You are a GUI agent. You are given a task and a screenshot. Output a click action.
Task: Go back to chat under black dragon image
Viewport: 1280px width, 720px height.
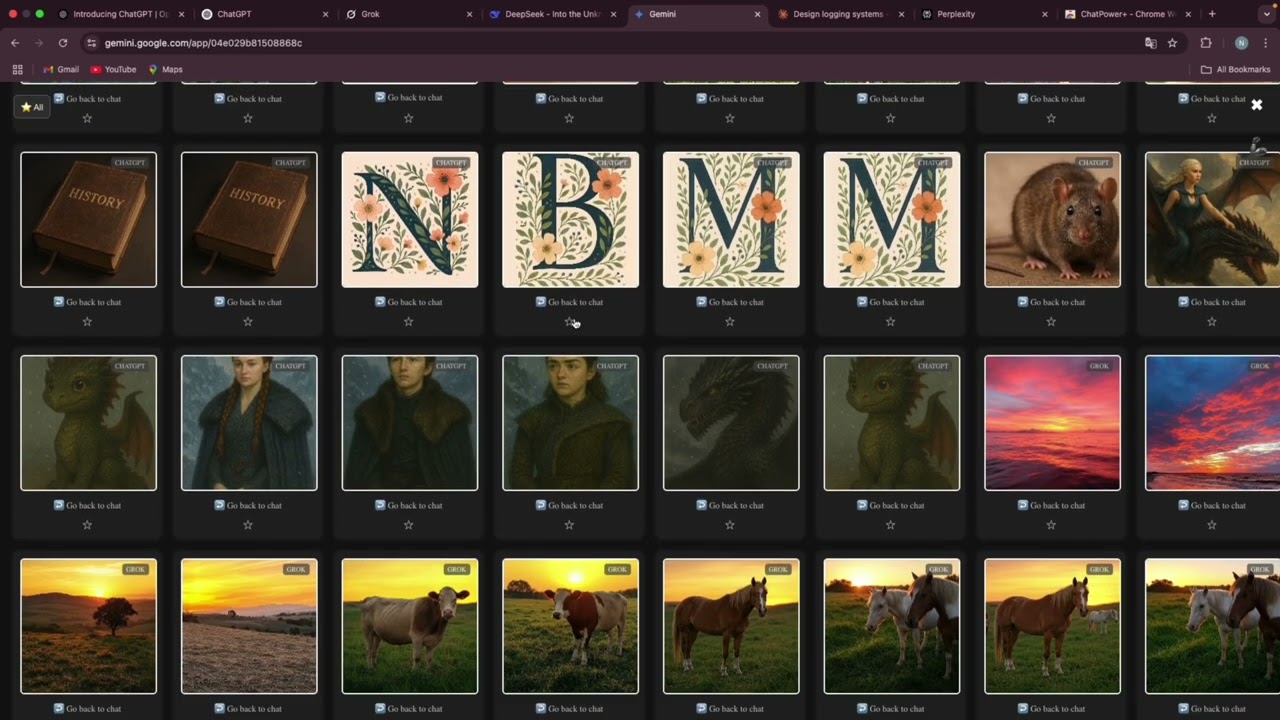pos(730,505)
